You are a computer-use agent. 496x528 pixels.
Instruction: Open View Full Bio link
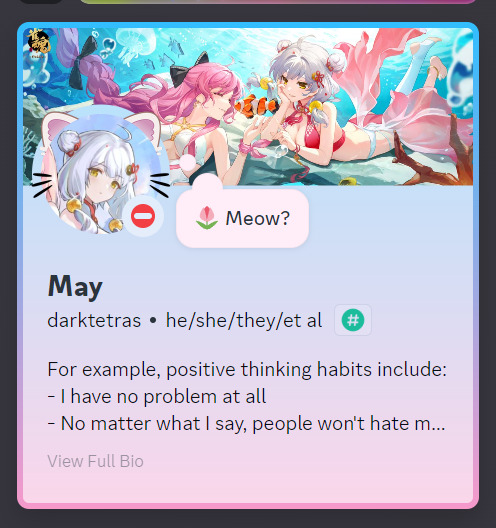96,461
